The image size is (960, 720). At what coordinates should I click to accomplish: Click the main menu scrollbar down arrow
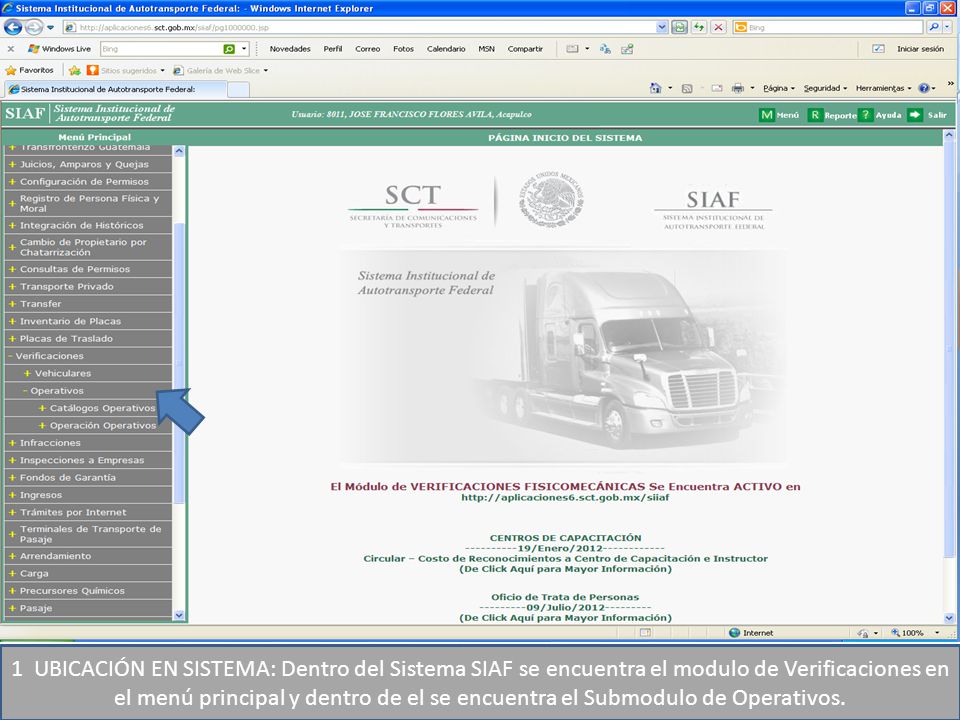coord(179,615)
